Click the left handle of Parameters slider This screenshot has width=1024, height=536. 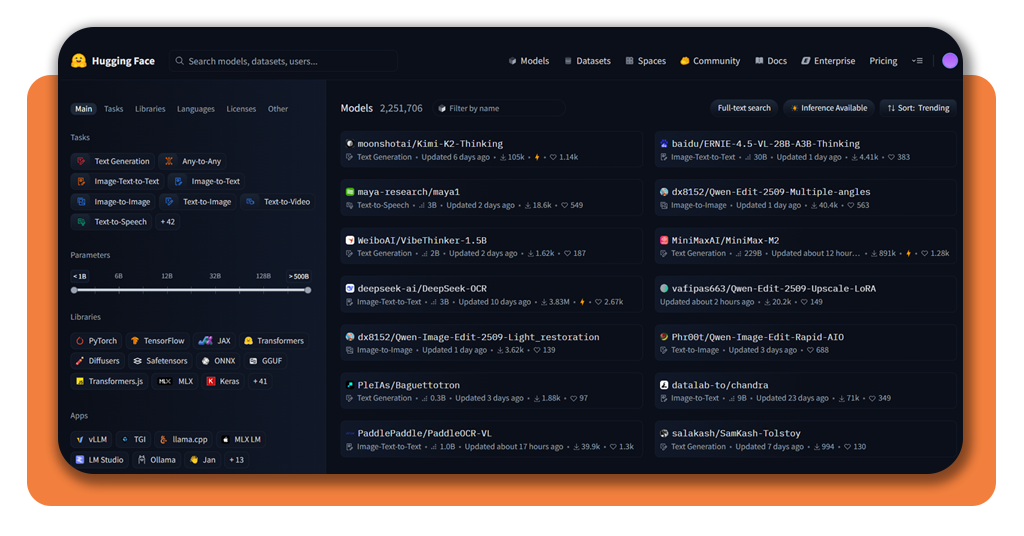click(x=74, y=290)
